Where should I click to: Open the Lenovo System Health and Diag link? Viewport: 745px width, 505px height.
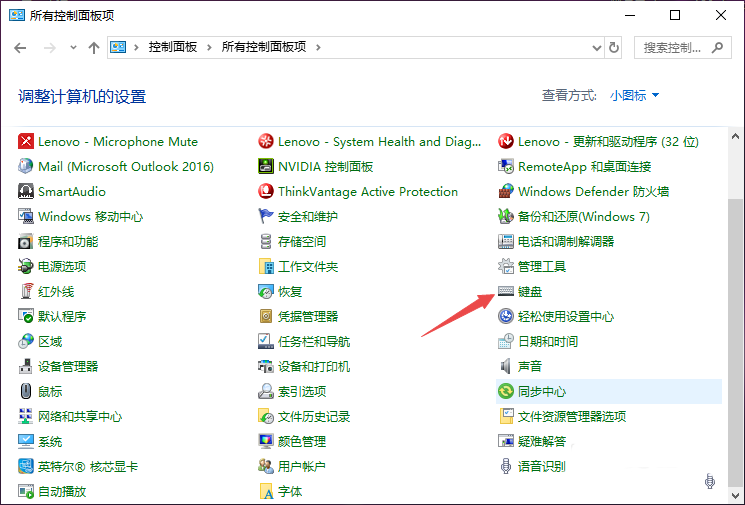coord(379,142)
